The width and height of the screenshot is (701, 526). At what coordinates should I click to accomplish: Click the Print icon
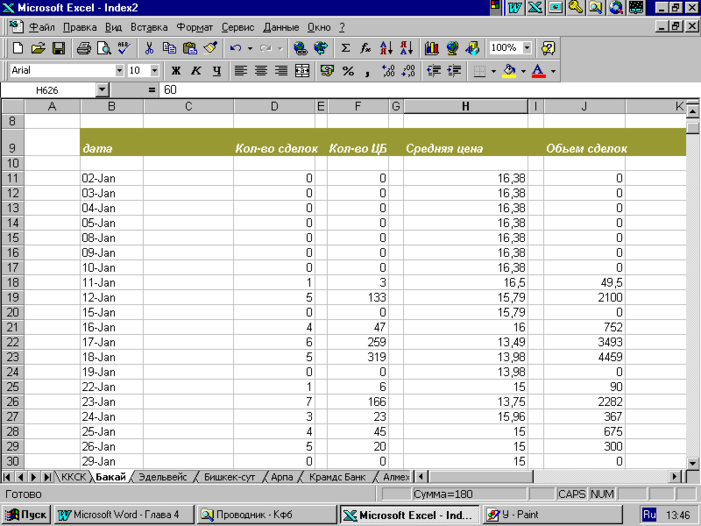(84, 48)
